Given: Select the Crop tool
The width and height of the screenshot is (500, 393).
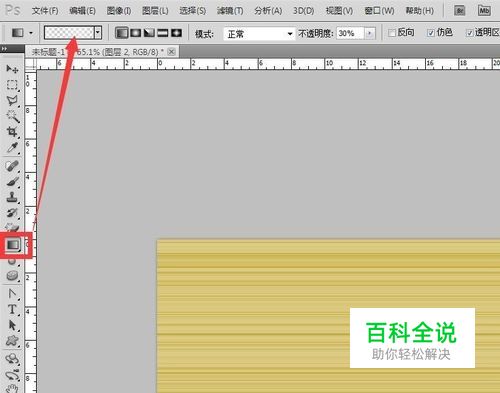Looking at the screenshot, I should (12, 132).
